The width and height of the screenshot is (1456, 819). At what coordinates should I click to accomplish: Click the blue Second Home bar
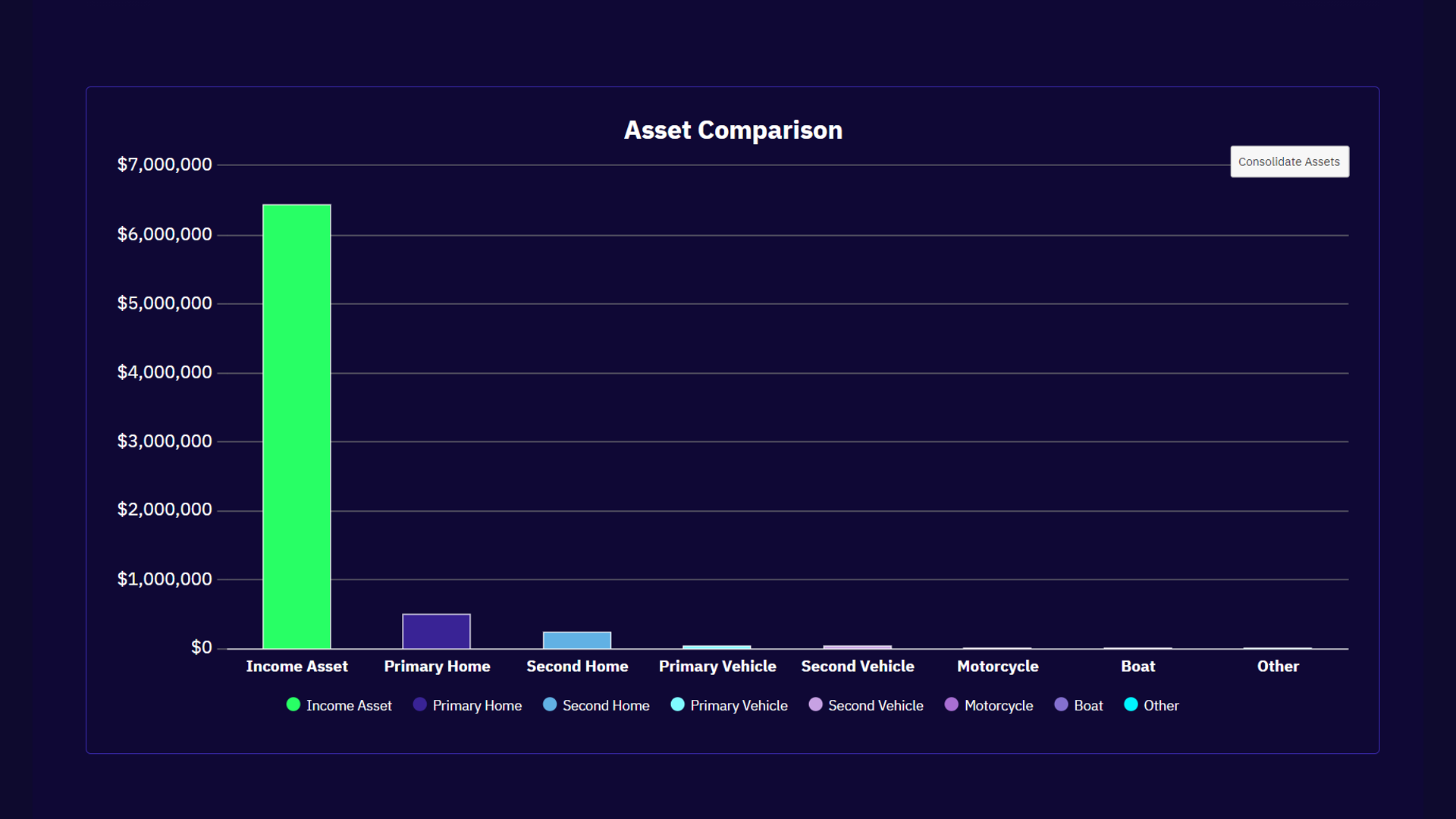click(577, 641)
